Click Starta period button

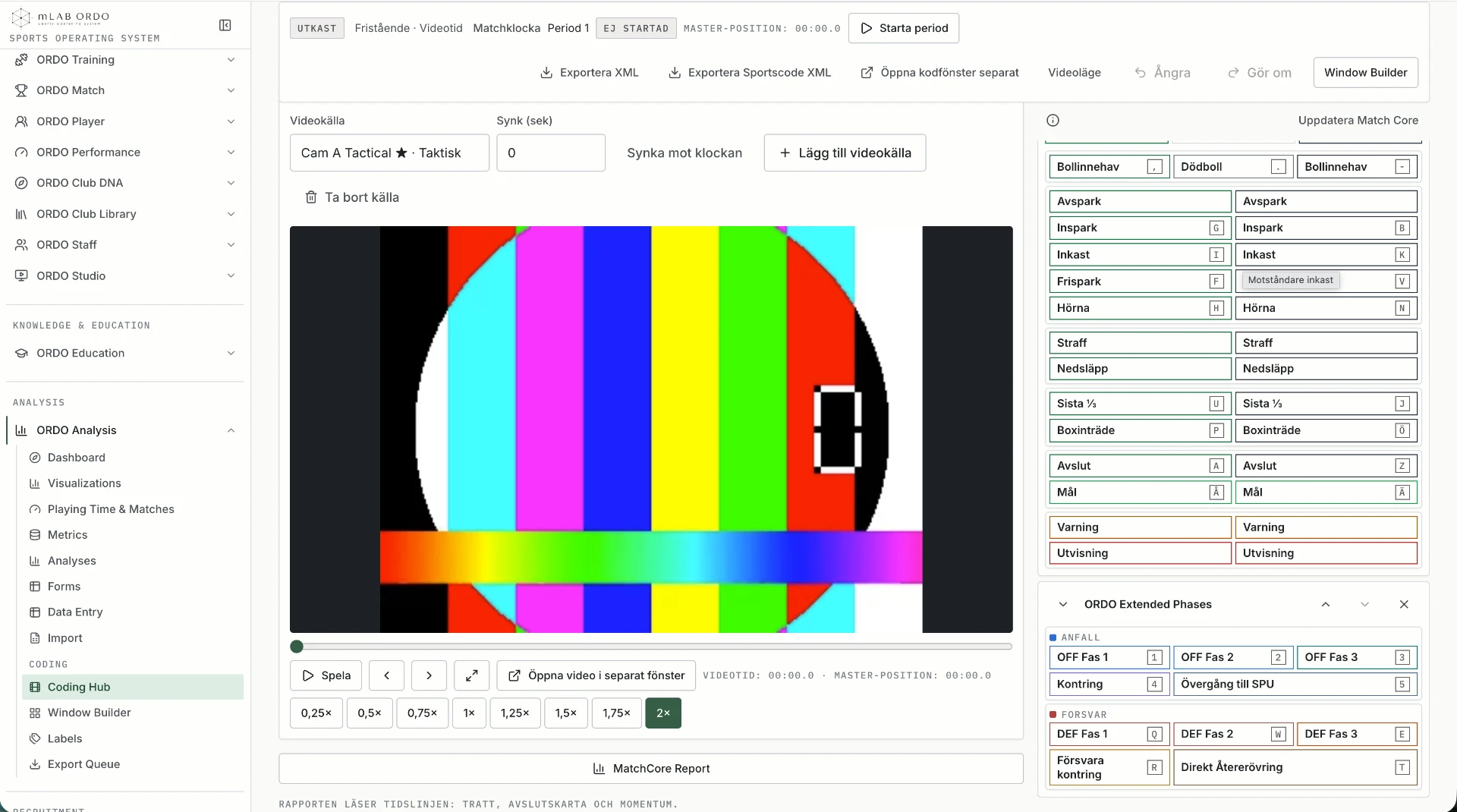pos(904,28)
